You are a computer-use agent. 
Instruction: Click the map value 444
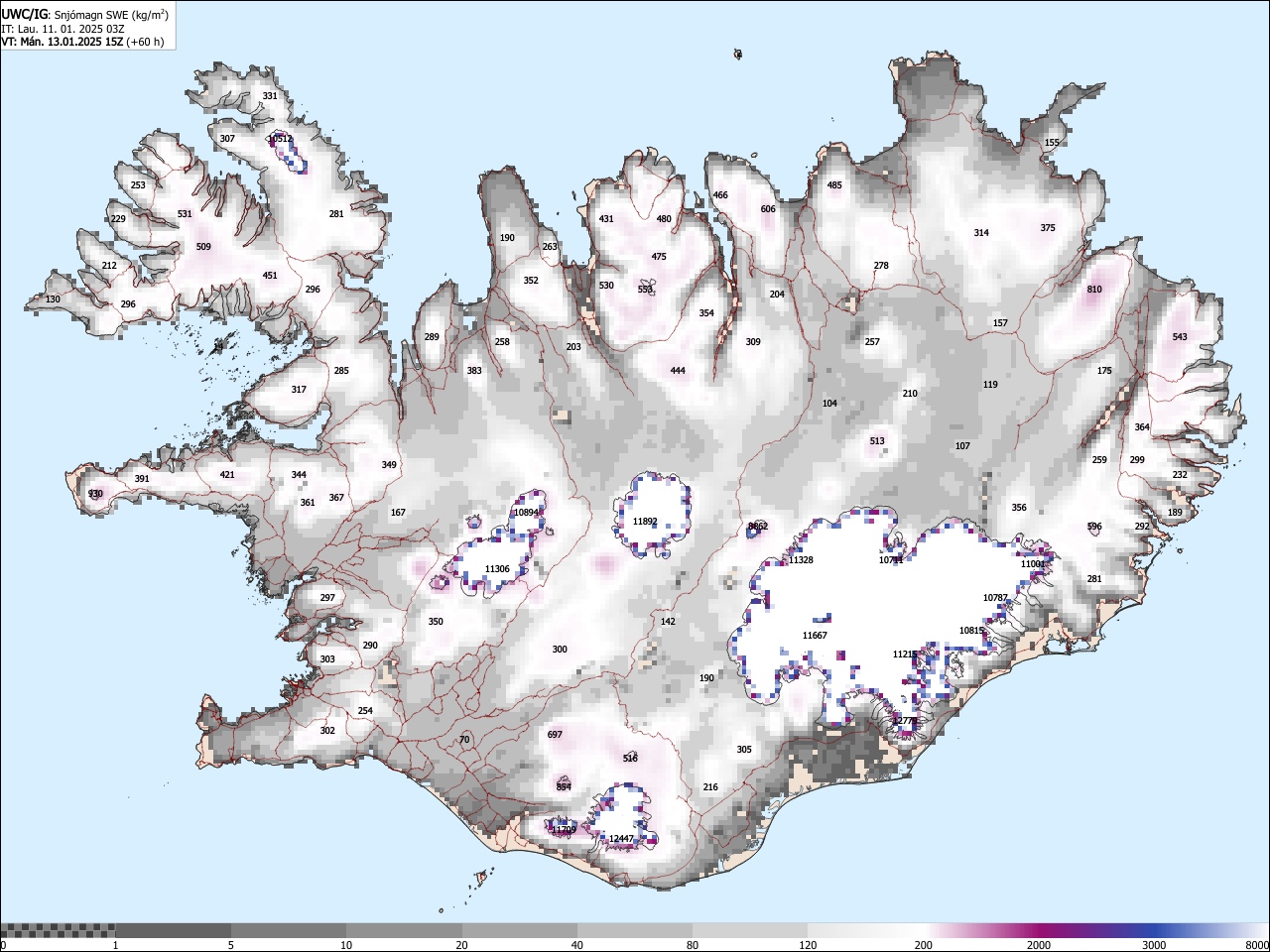pyautogui.click(x=678, y=371)
